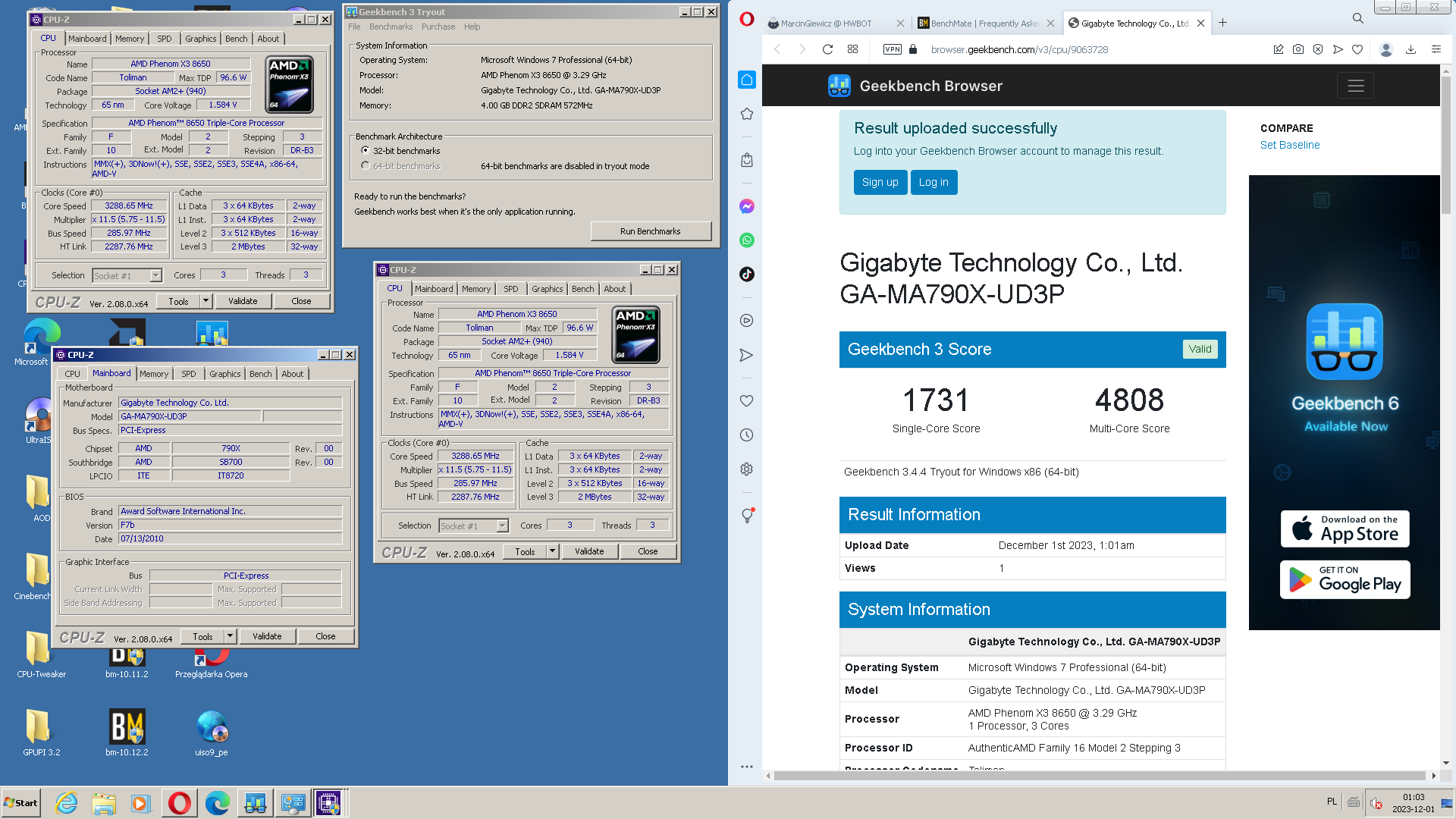Click the browser address bar URL

[x=1019, y=49]
